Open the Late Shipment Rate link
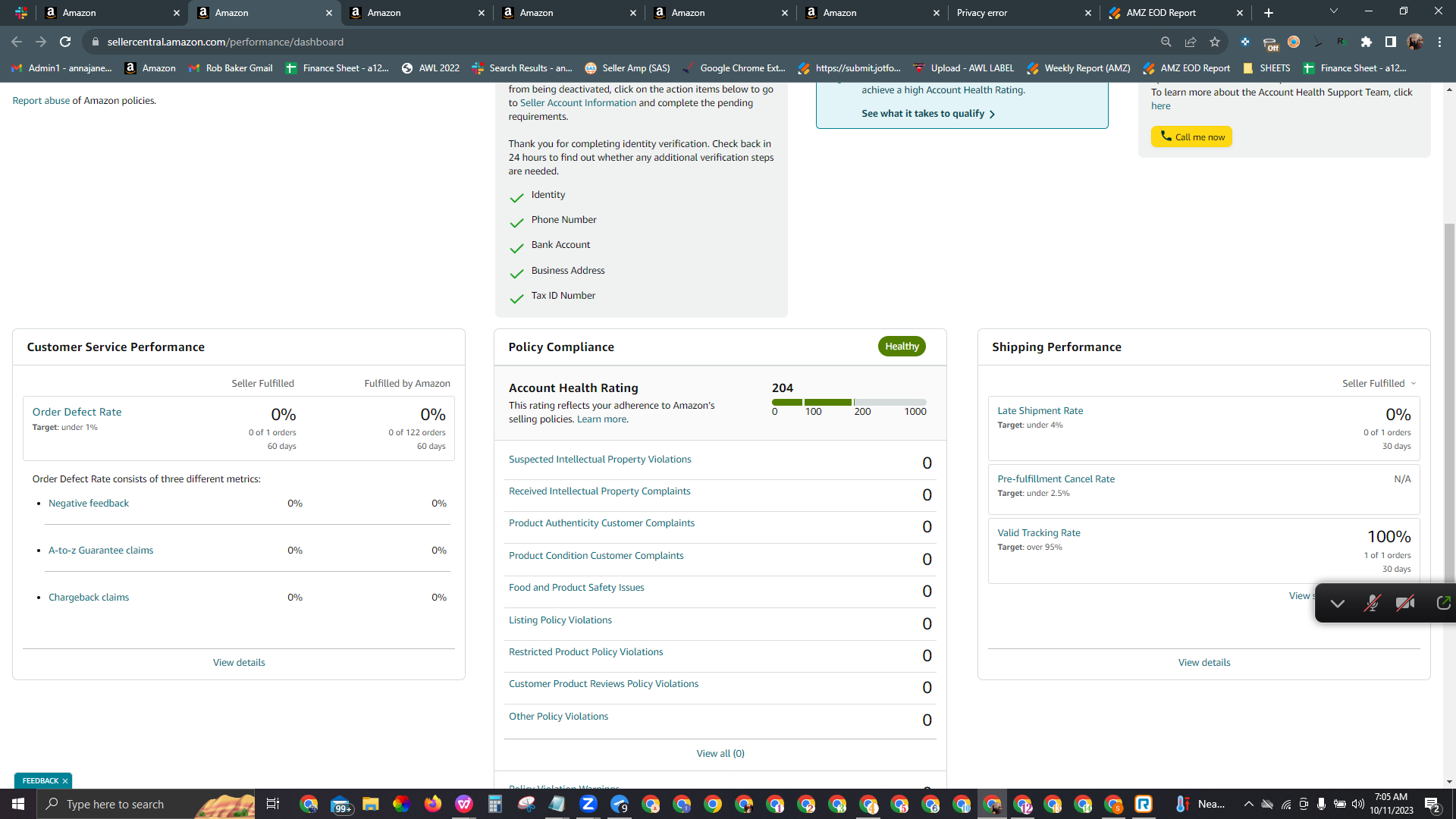Screen dimensions: 1456x819 coord(1040,411)
